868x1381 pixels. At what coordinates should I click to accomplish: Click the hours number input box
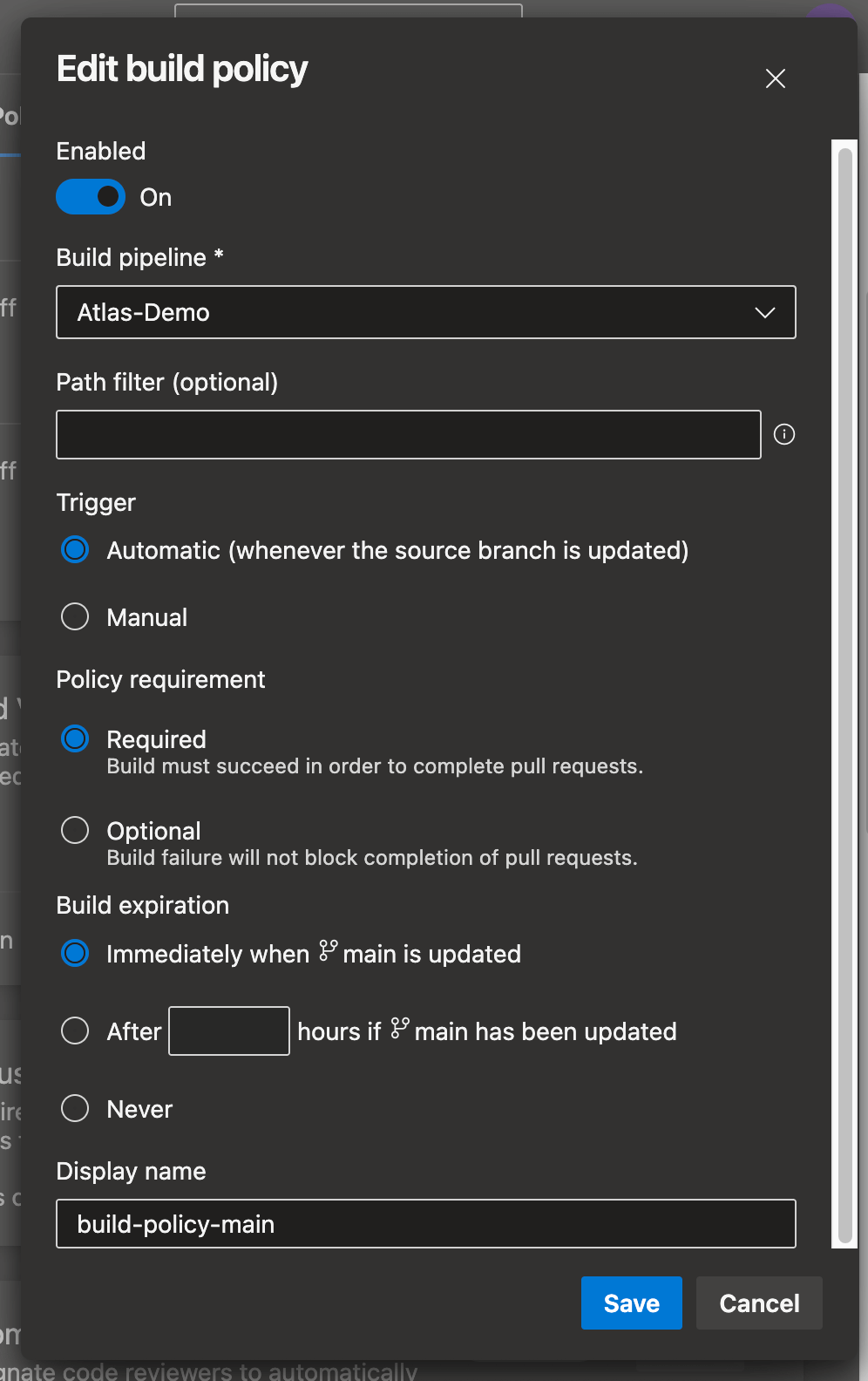[x=228, y=1031]
